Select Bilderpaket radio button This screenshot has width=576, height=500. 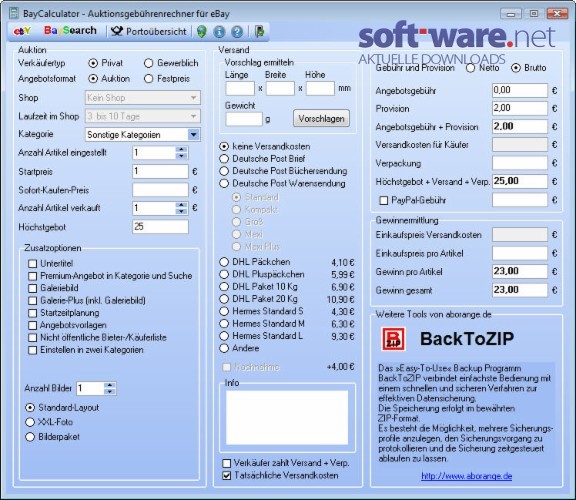30,437
